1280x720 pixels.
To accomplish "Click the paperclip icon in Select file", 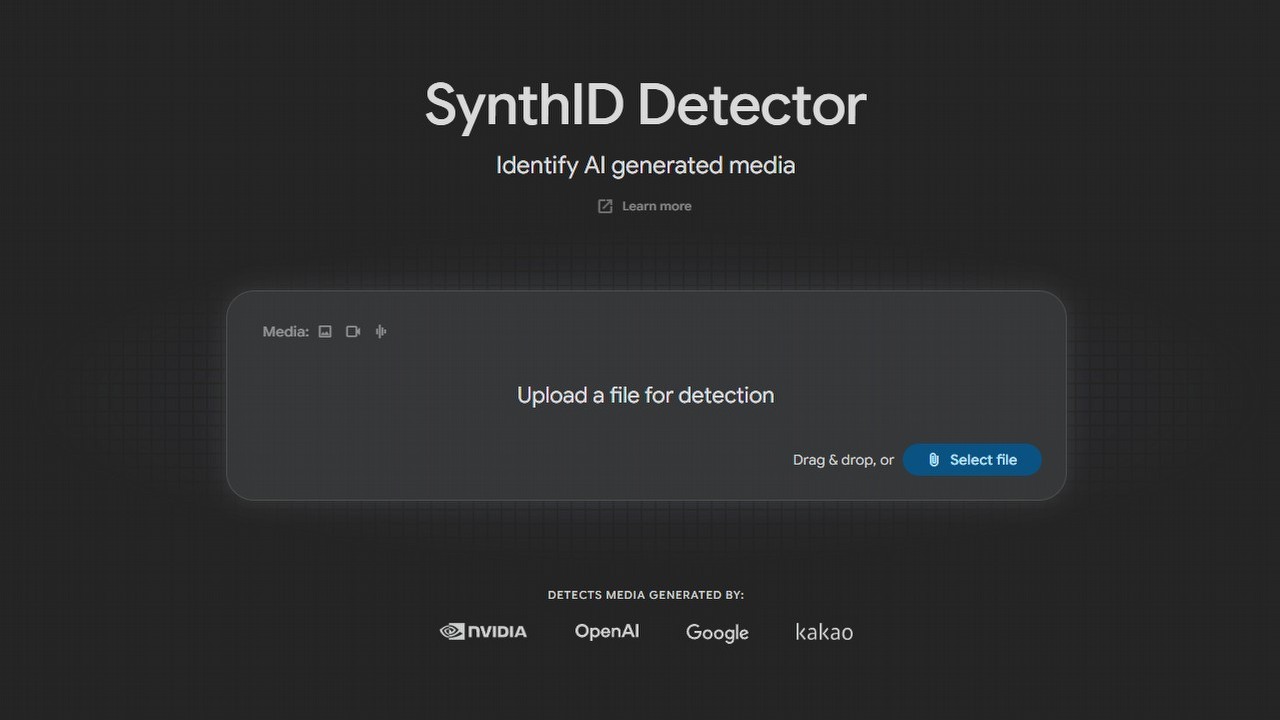I will (x=933, y=460).
